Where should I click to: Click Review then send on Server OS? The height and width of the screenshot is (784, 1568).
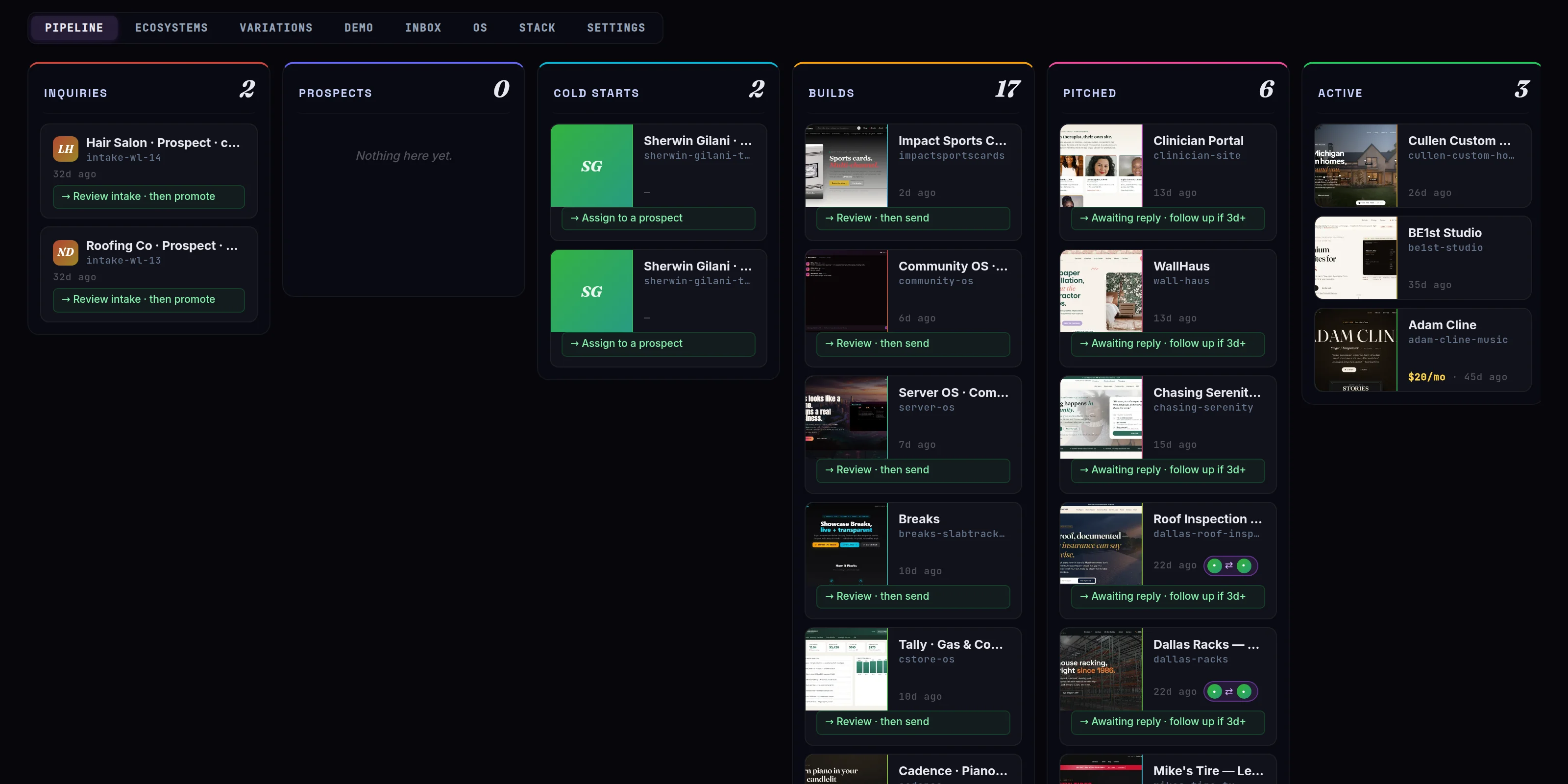tap(912, 470)
